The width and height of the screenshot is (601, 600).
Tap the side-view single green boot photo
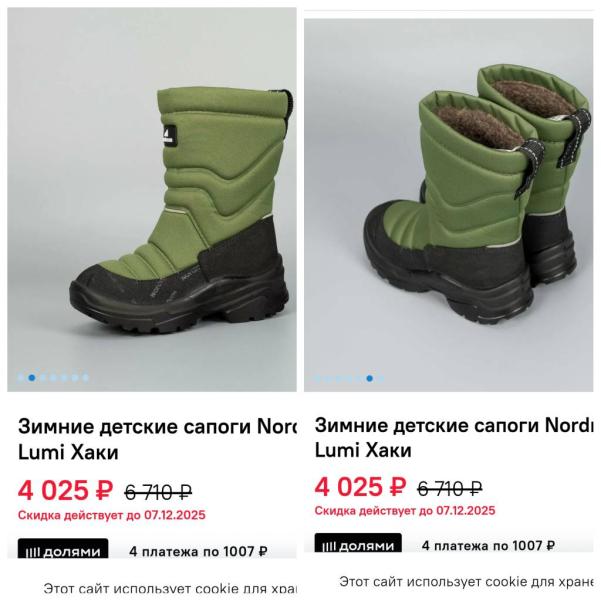152,199
